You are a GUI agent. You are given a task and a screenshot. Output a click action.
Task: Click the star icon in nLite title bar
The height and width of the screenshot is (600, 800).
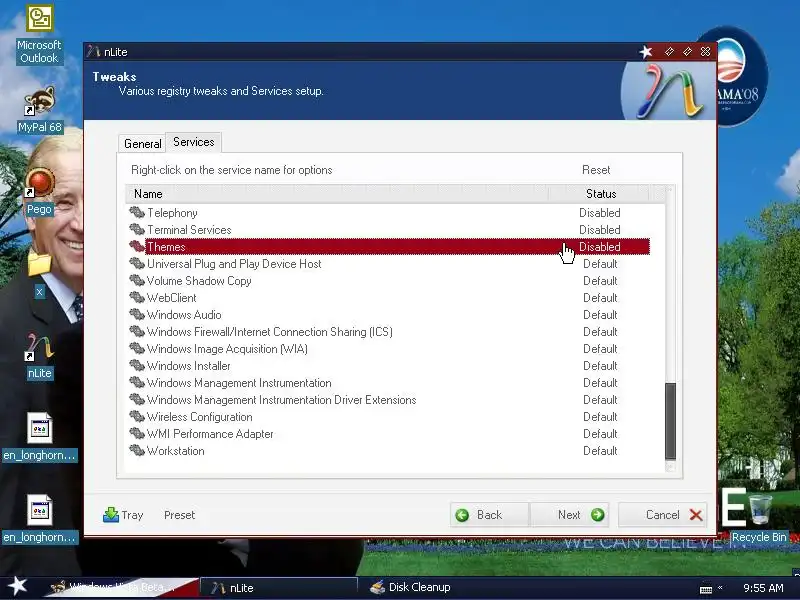(646, 52)
